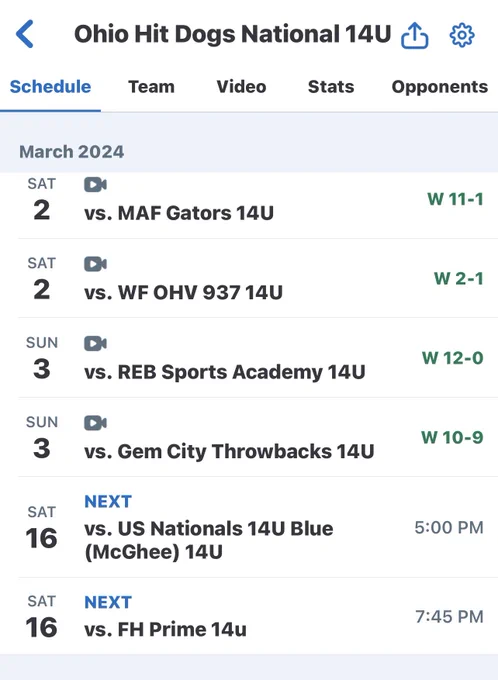Image resolution: width=498 pixels, height=680 pixels.
Task: Open video icon for MAF Gators game
Action: [95, 185]
